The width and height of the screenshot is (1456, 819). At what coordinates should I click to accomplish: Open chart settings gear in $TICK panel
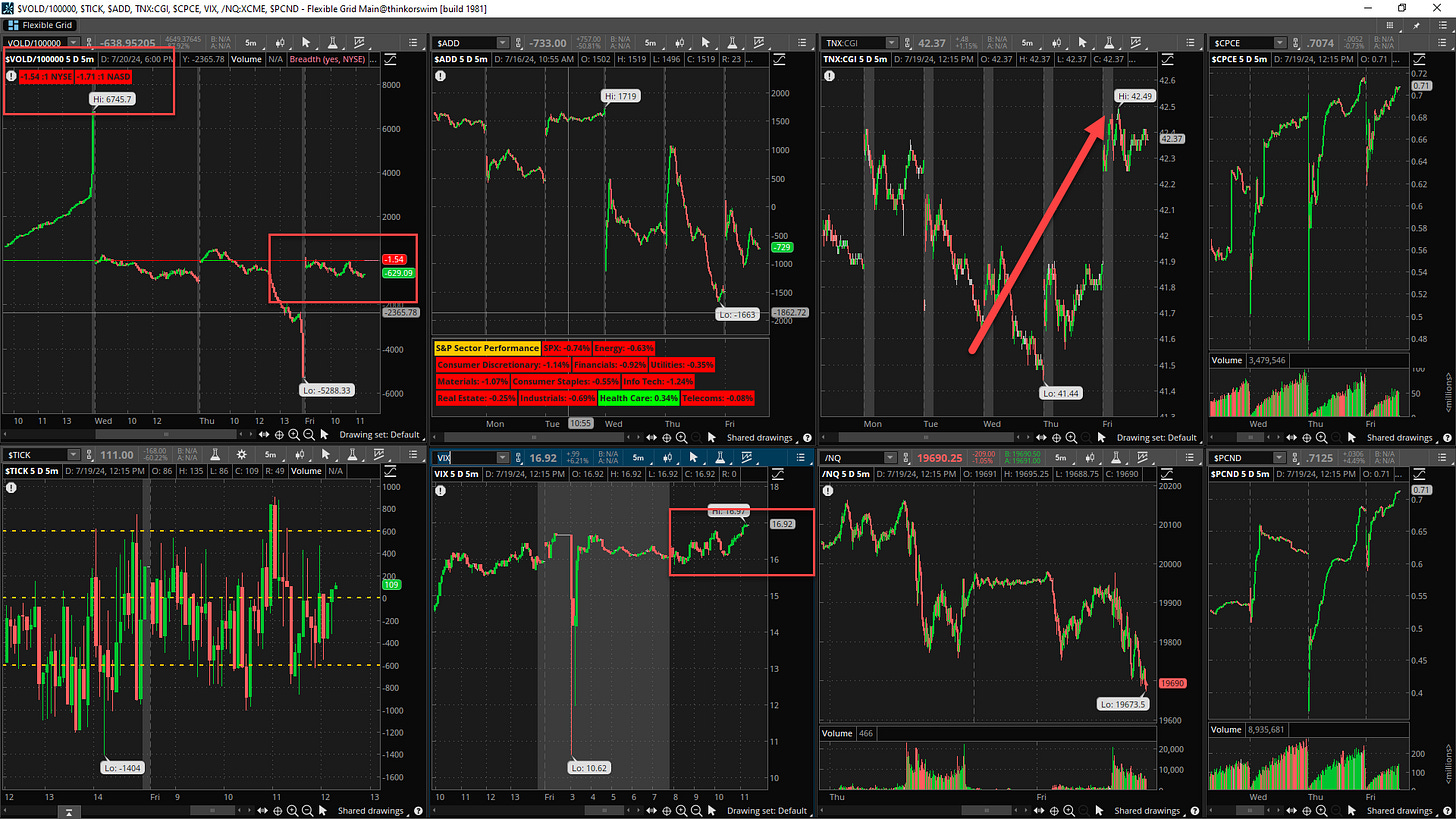243,455
